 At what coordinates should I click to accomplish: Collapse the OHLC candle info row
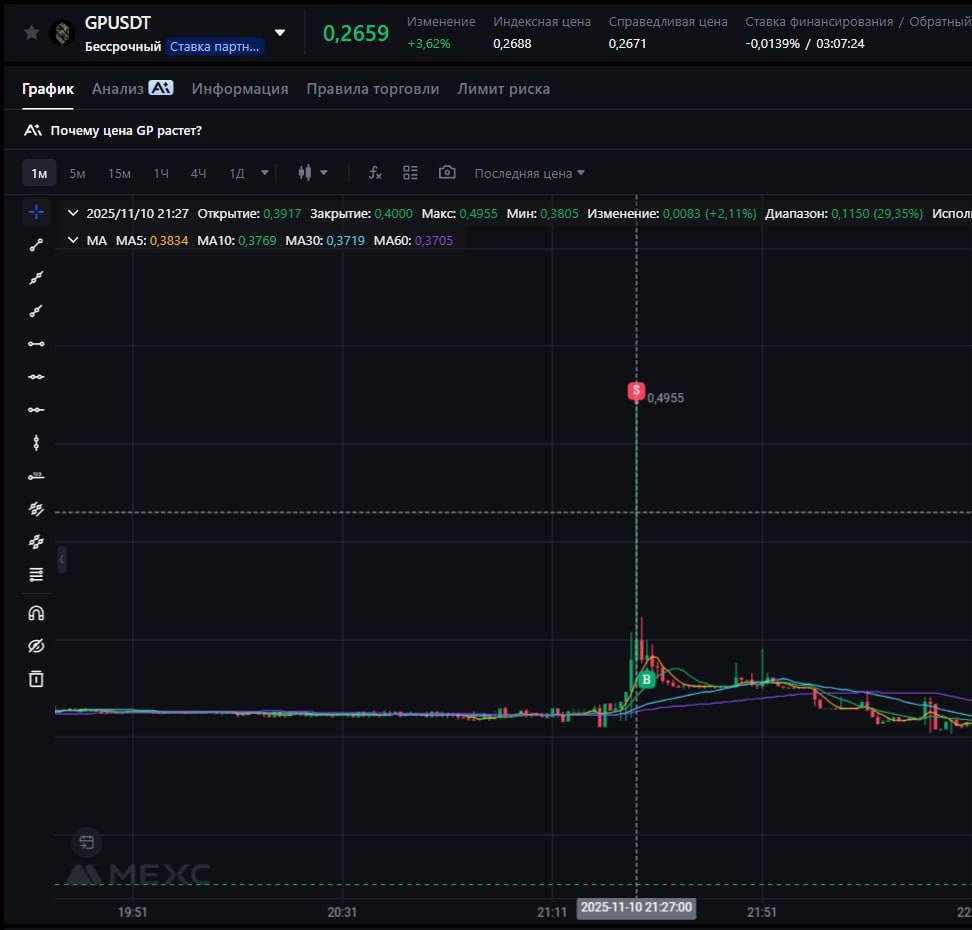pyautogui.click(x=73, y=213)
